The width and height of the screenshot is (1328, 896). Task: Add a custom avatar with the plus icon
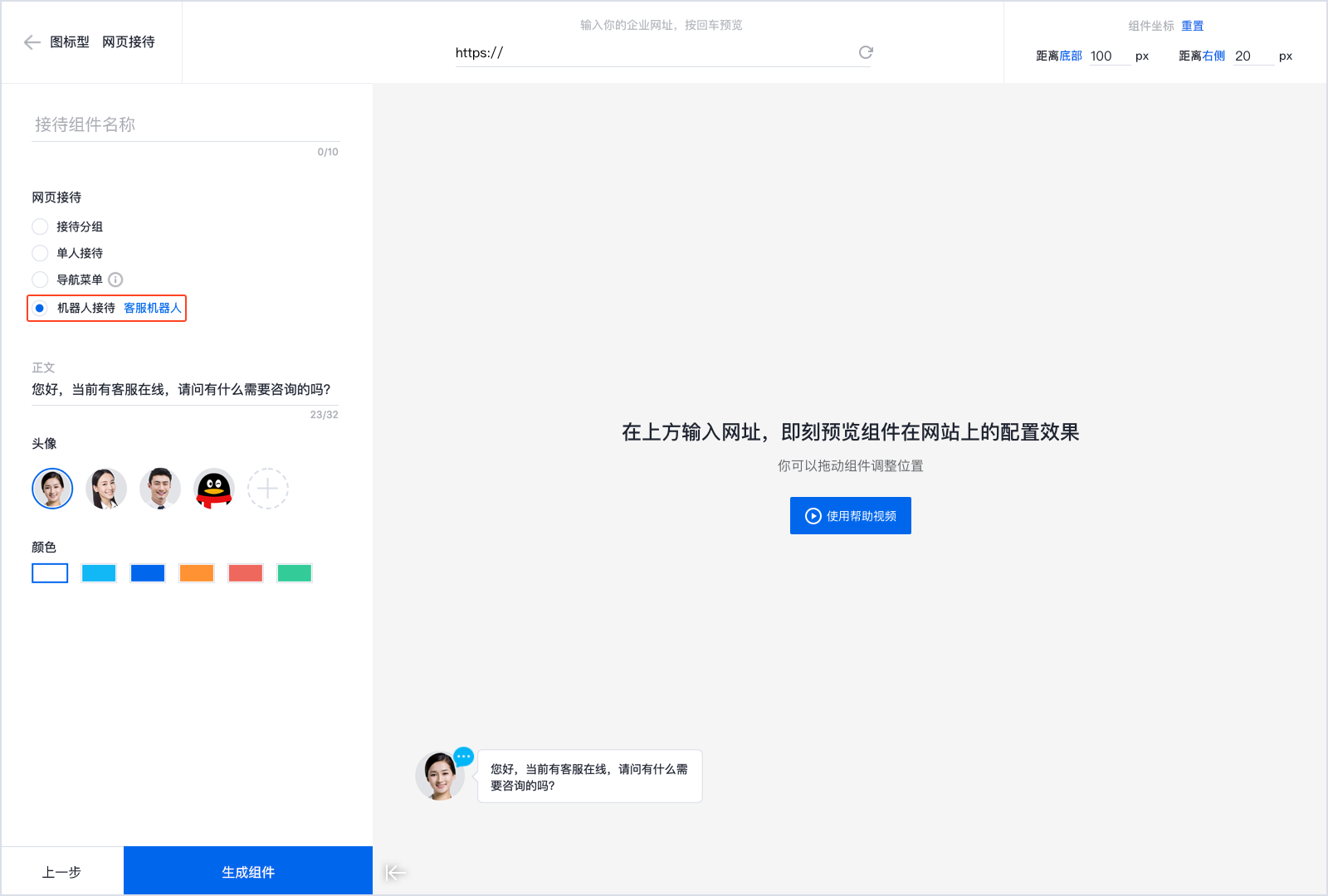tap(267, 489)
